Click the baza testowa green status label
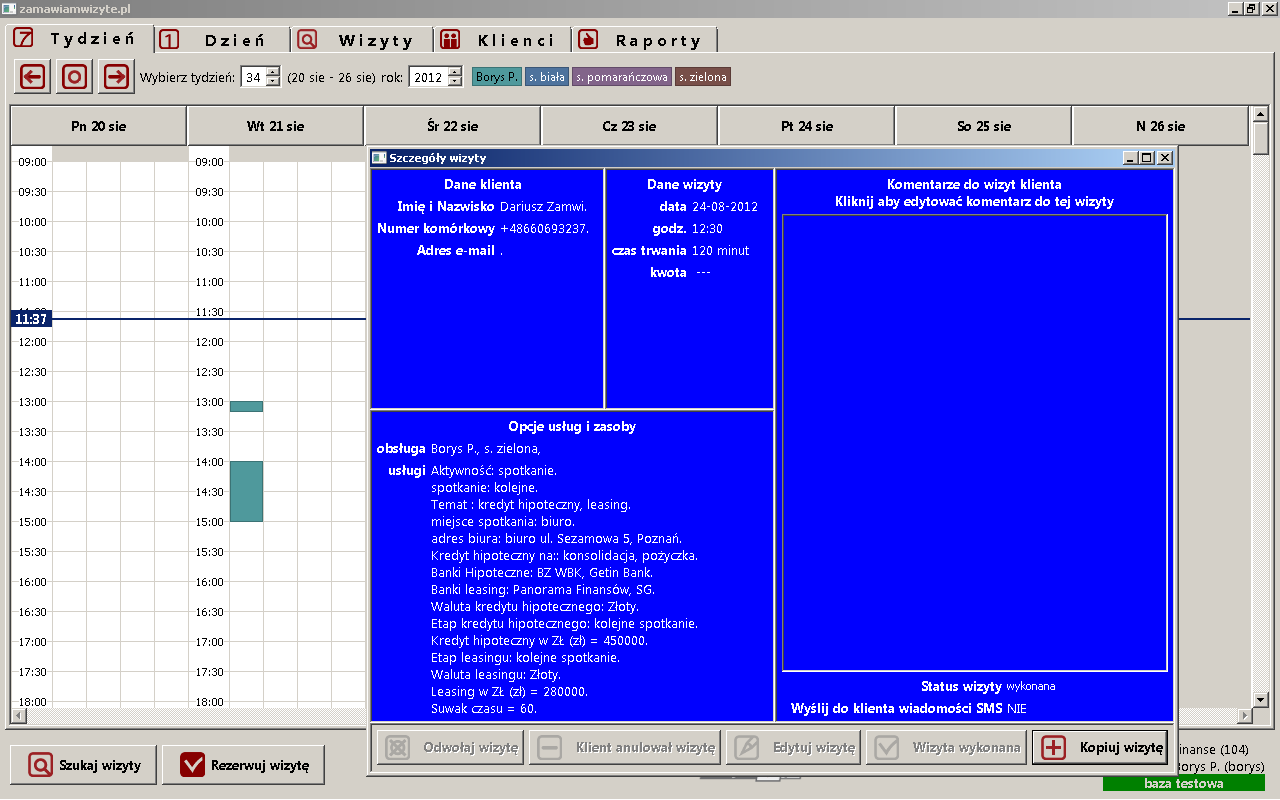Viewport: 1280px width, 800px height. click(1184, 784)
